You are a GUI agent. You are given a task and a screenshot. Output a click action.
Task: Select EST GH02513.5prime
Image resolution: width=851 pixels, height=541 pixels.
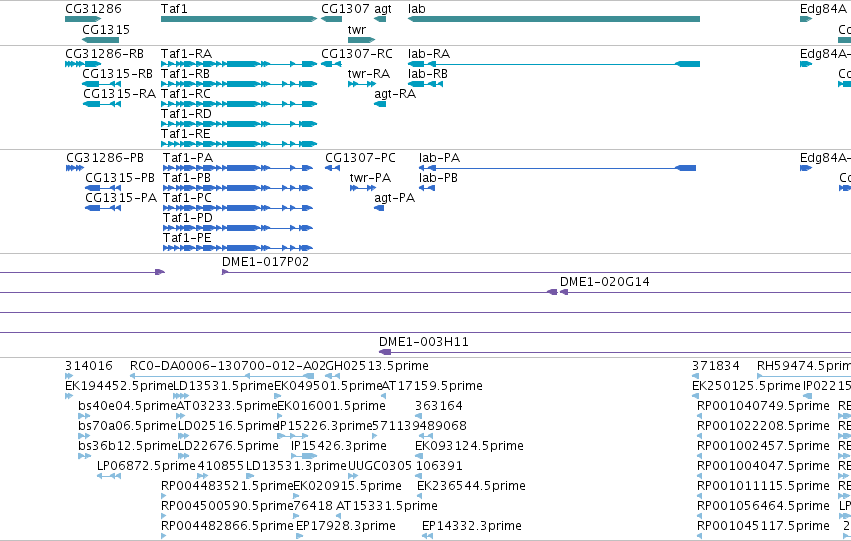[x=333, y=376]
